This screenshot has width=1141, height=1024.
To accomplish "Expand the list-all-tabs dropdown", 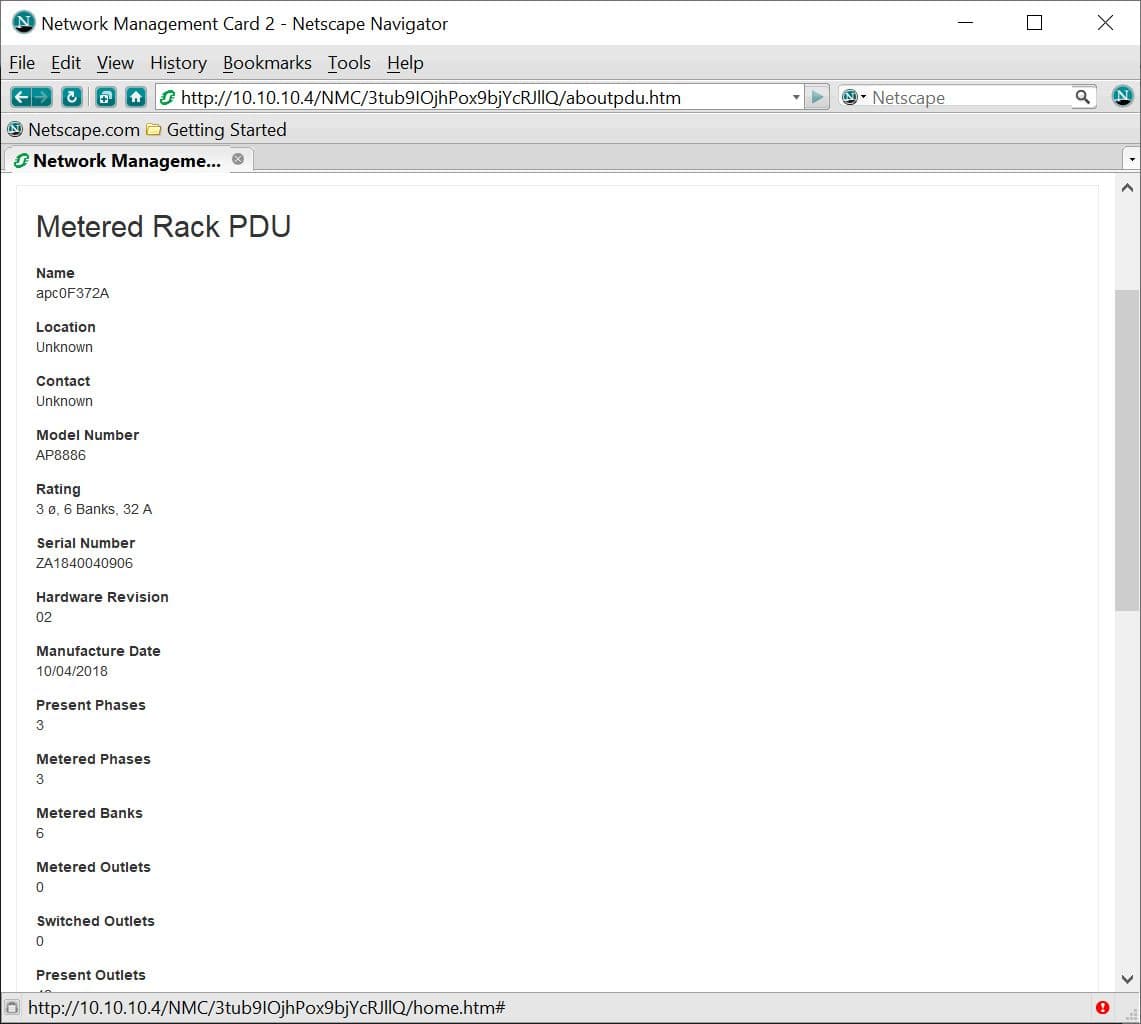I will pyautogui.click(x=1131, y=159).
